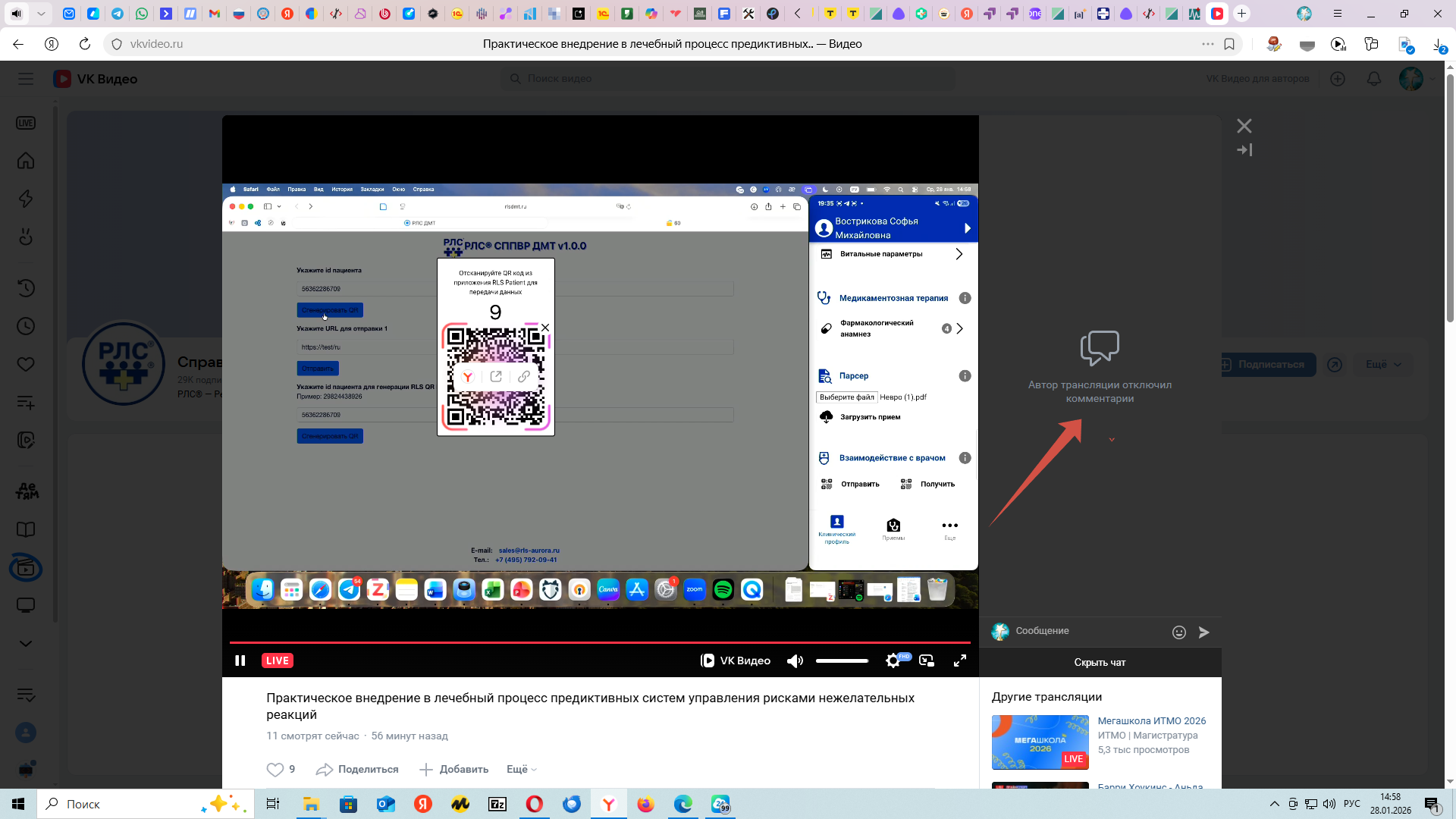Open the watch history icon in the sidebar
1456x819 pixels.
[x=26, y=288]
